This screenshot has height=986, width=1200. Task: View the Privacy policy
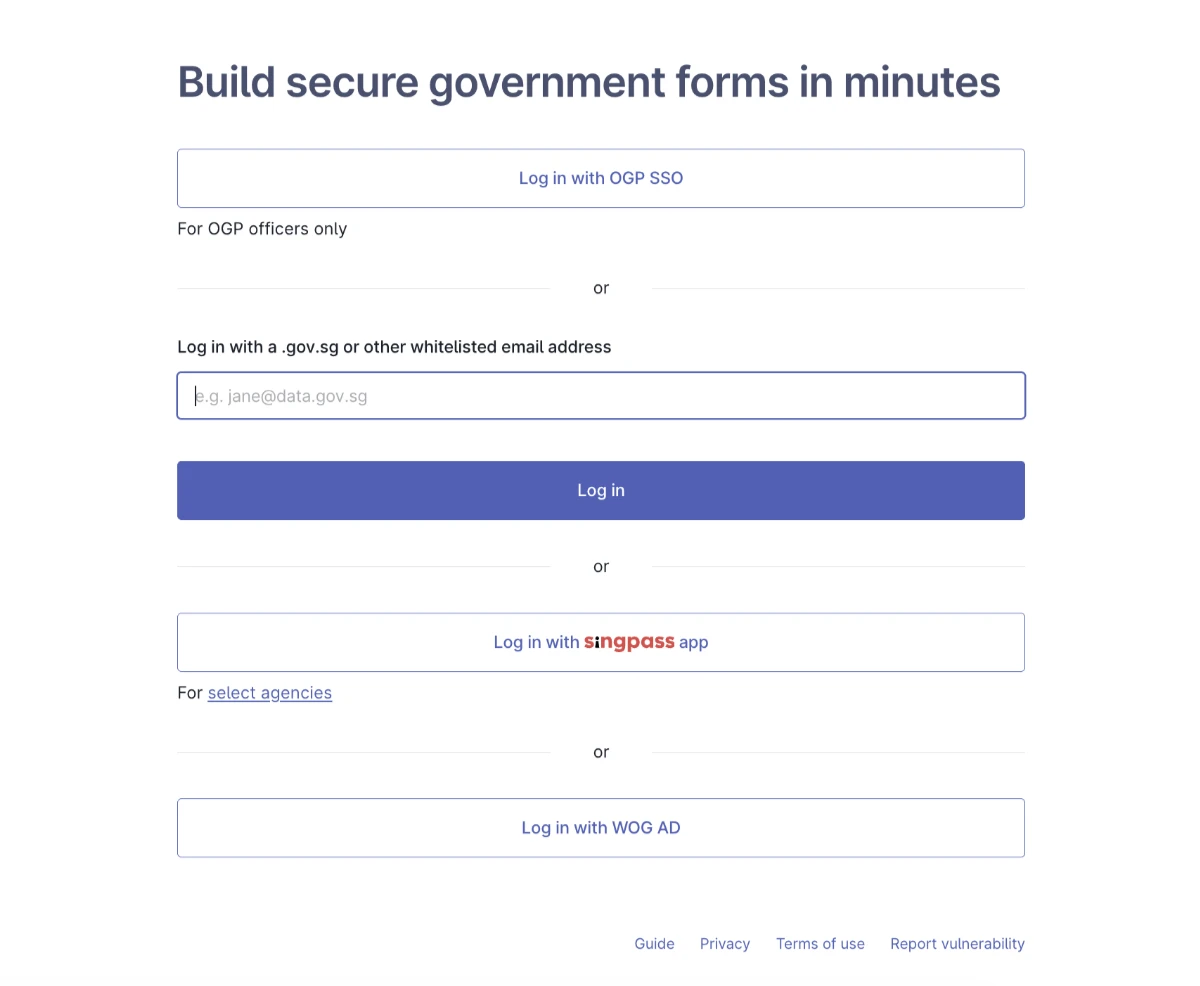point(724,943)
